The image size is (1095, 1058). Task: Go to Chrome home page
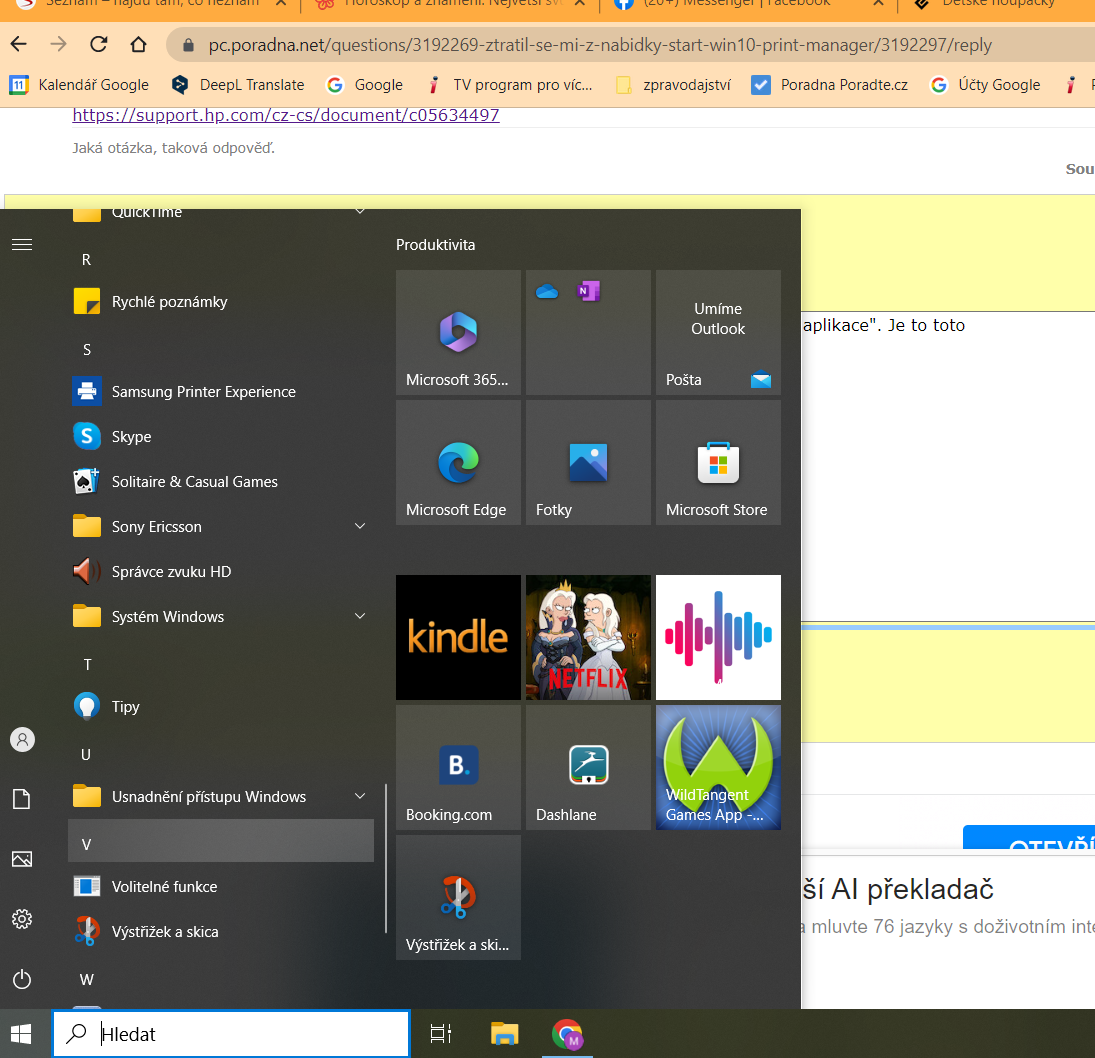[x=138, y=45]
